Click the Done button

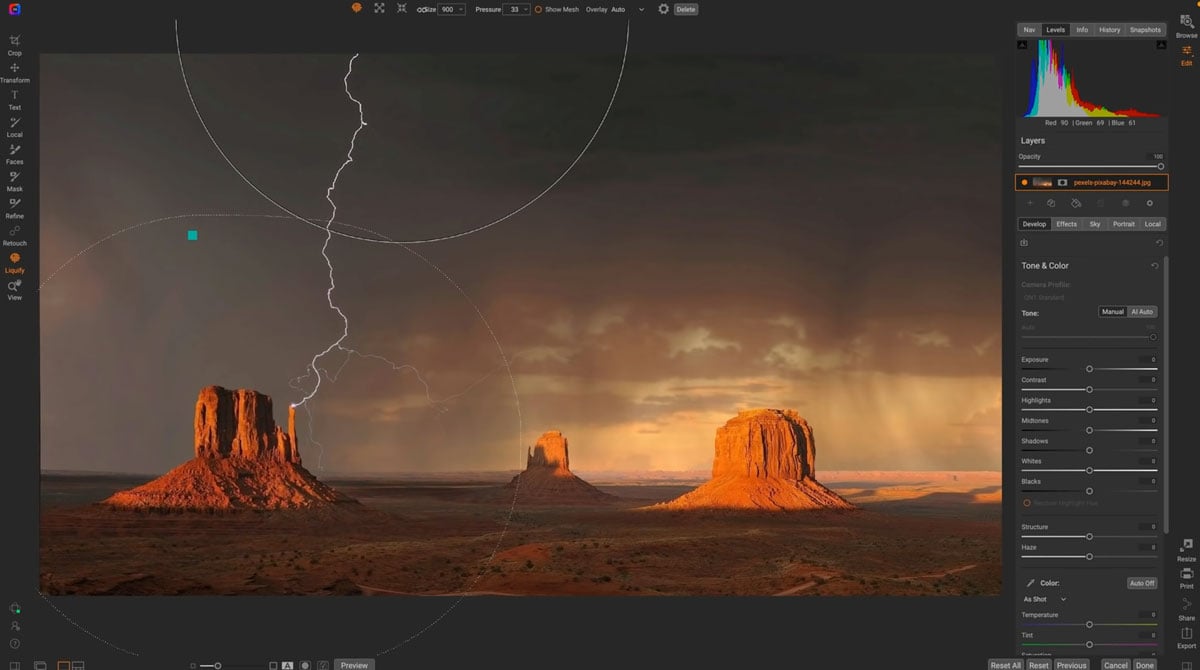pos(1145,665)
